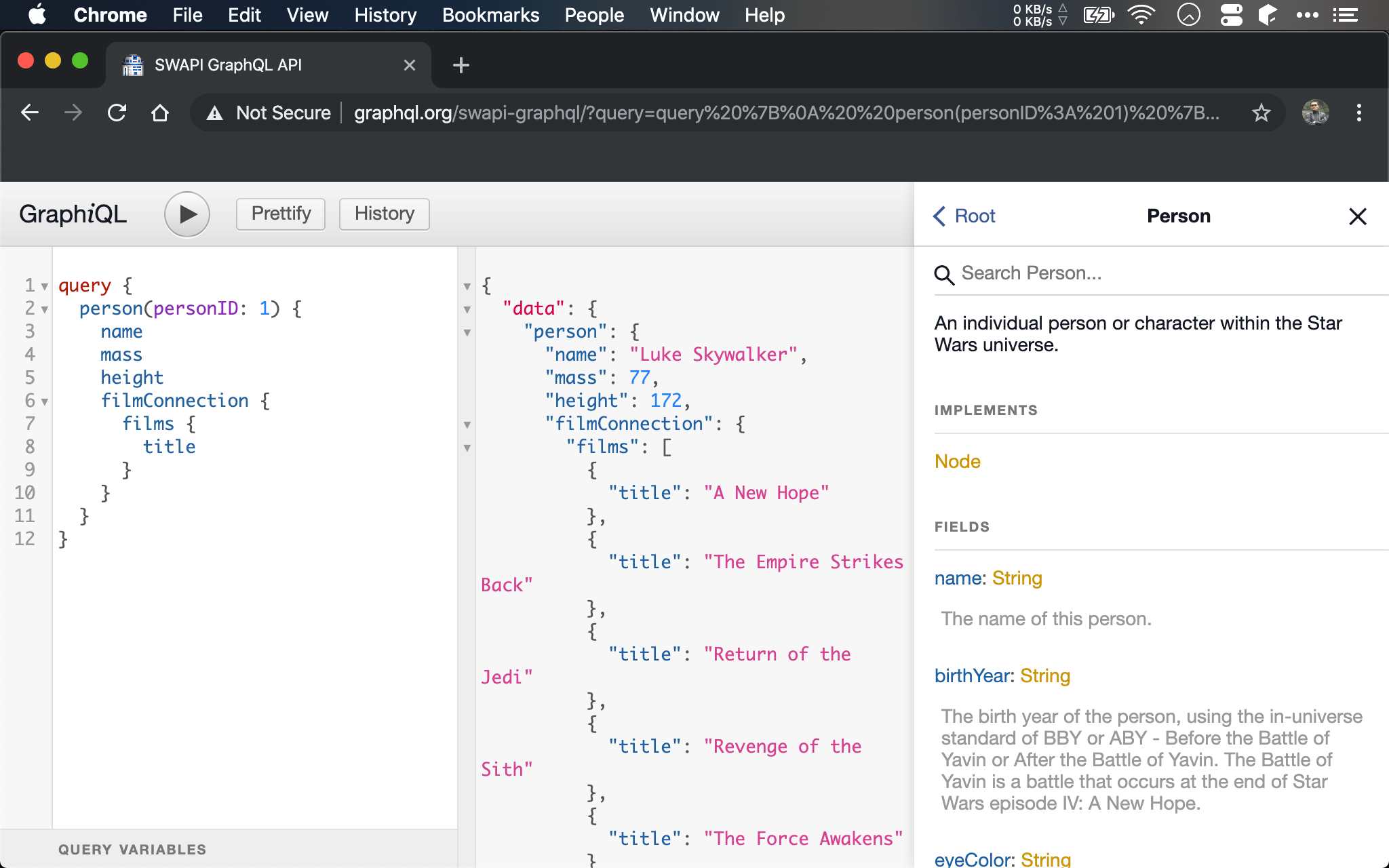Click the Prettify button

pos(282,213)
